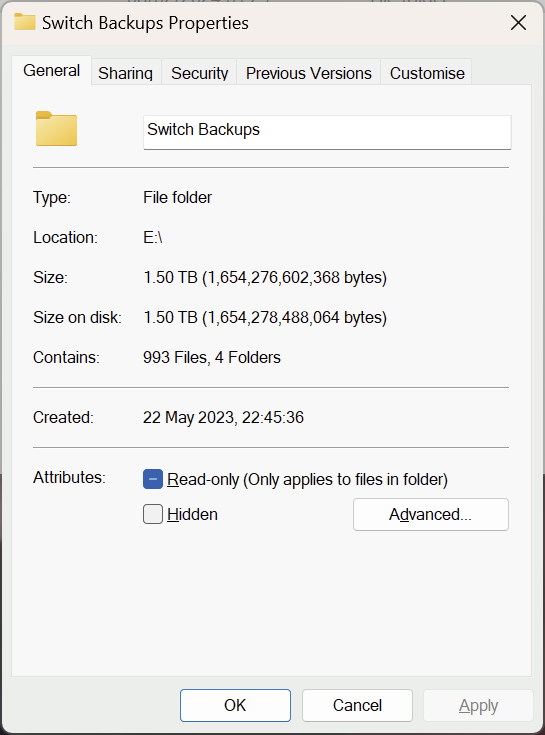
Task: Open the Sharing tab
Action: pos(126,73)
